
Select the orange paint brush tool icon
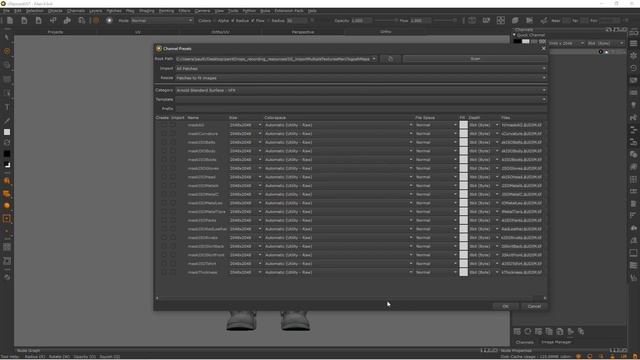(96, 20)
